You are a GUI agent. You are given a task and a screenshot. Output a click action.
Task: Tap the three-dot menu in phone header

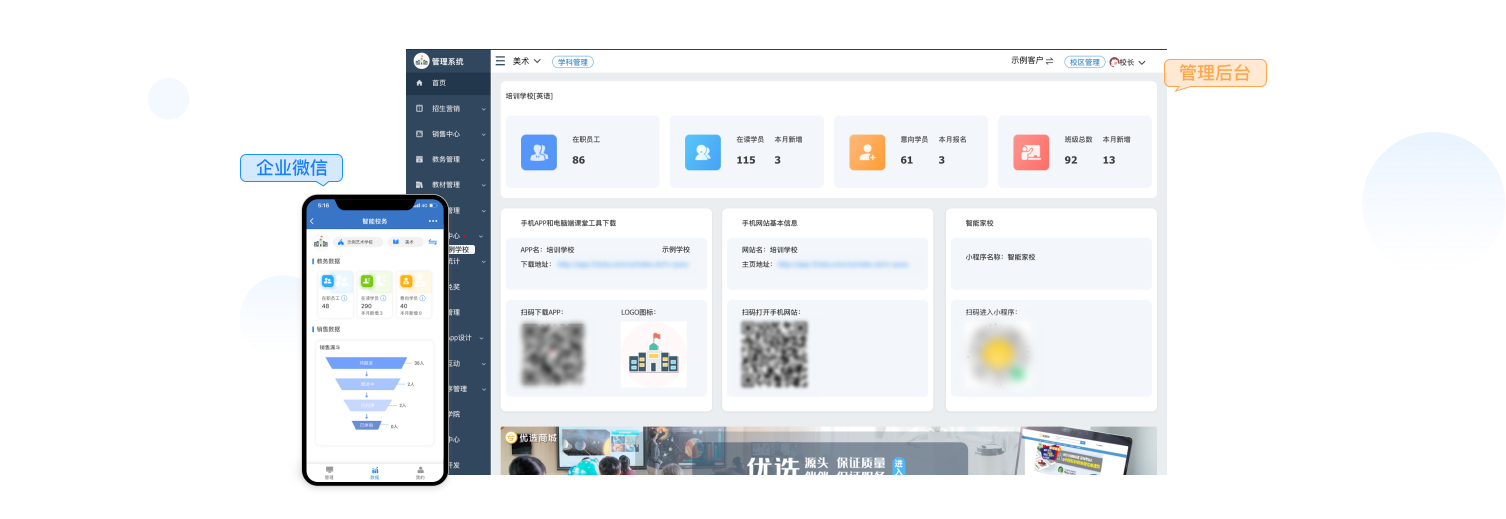click(x=433, y=221)
